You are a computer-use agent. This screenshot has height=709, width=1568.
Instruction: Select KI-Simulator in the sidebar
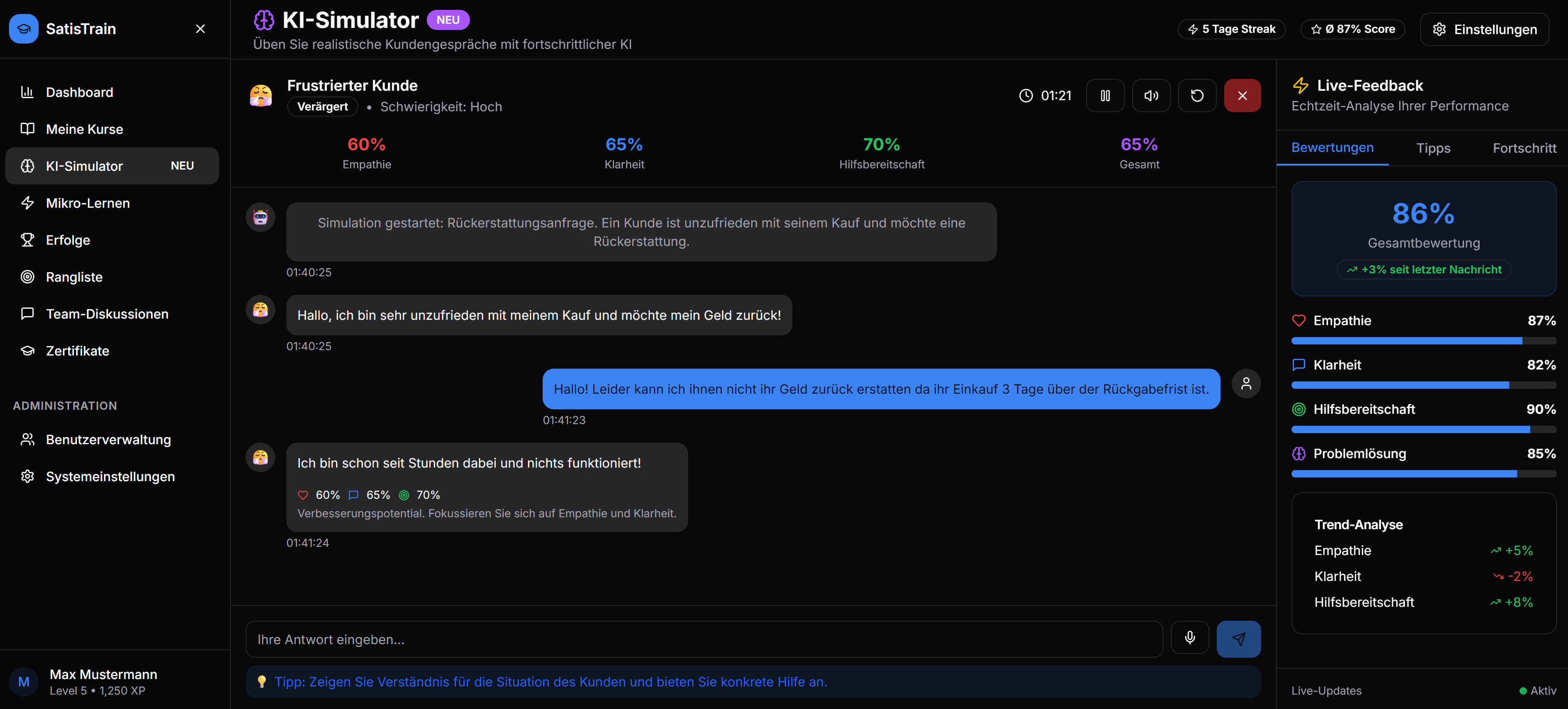[112, 166]
